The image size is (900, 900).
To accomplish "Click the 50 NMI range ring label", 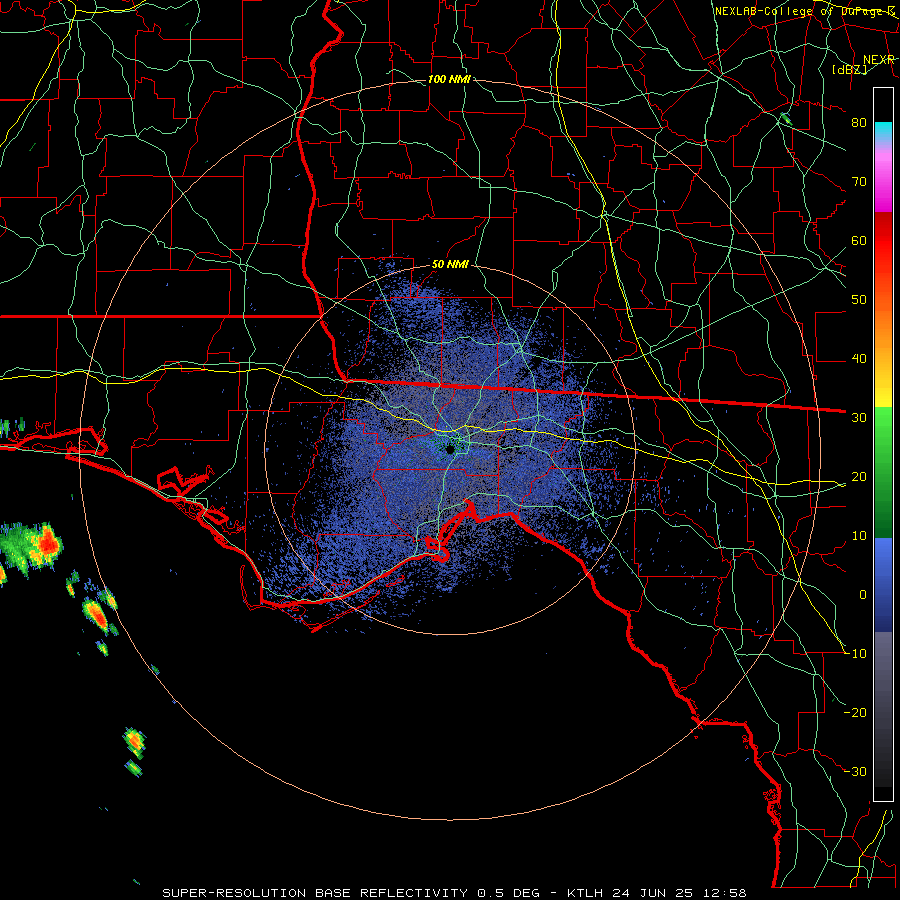I will point(450,265).
